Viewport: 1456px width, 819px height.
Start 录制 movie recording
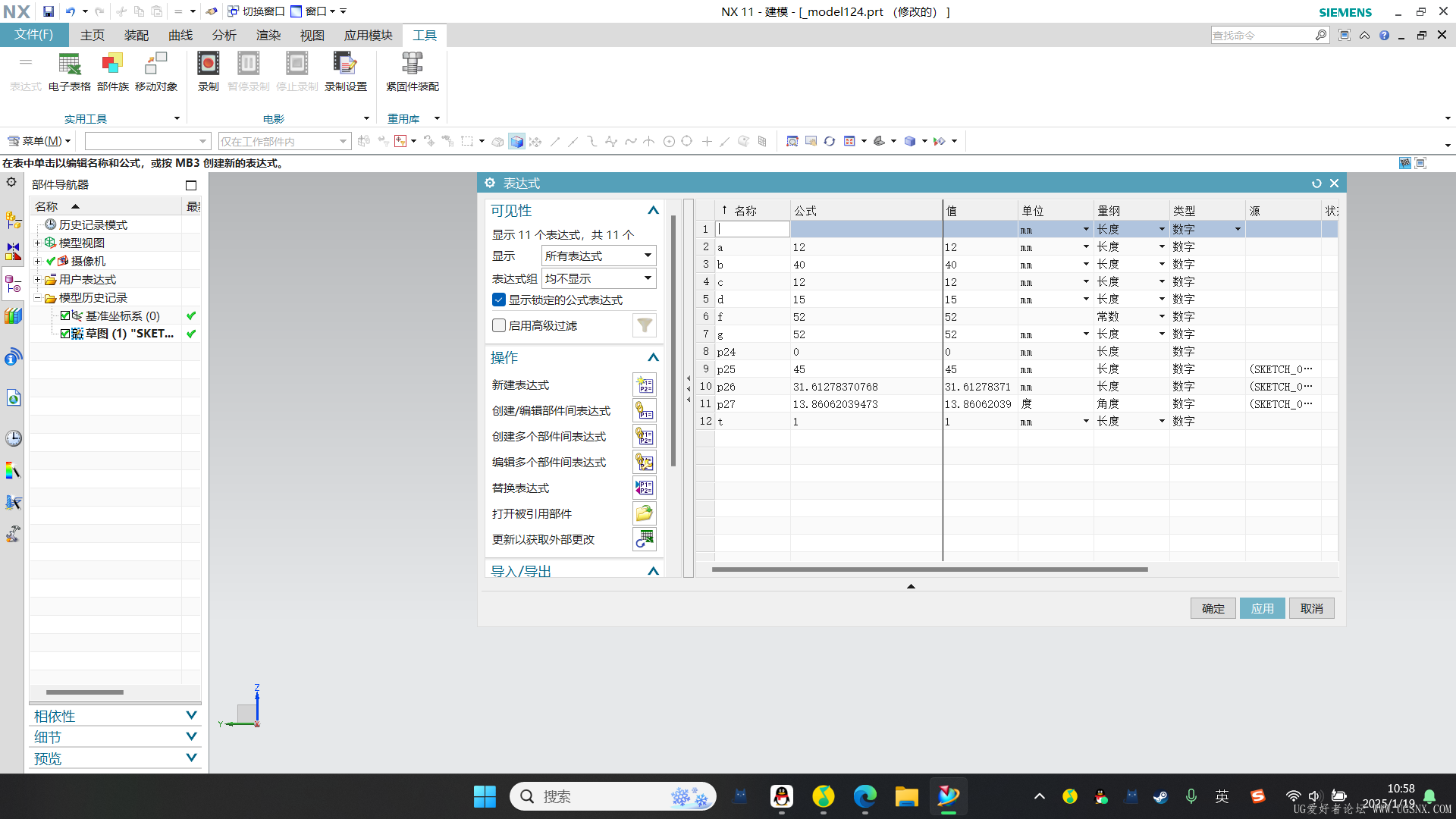point(208,72)
